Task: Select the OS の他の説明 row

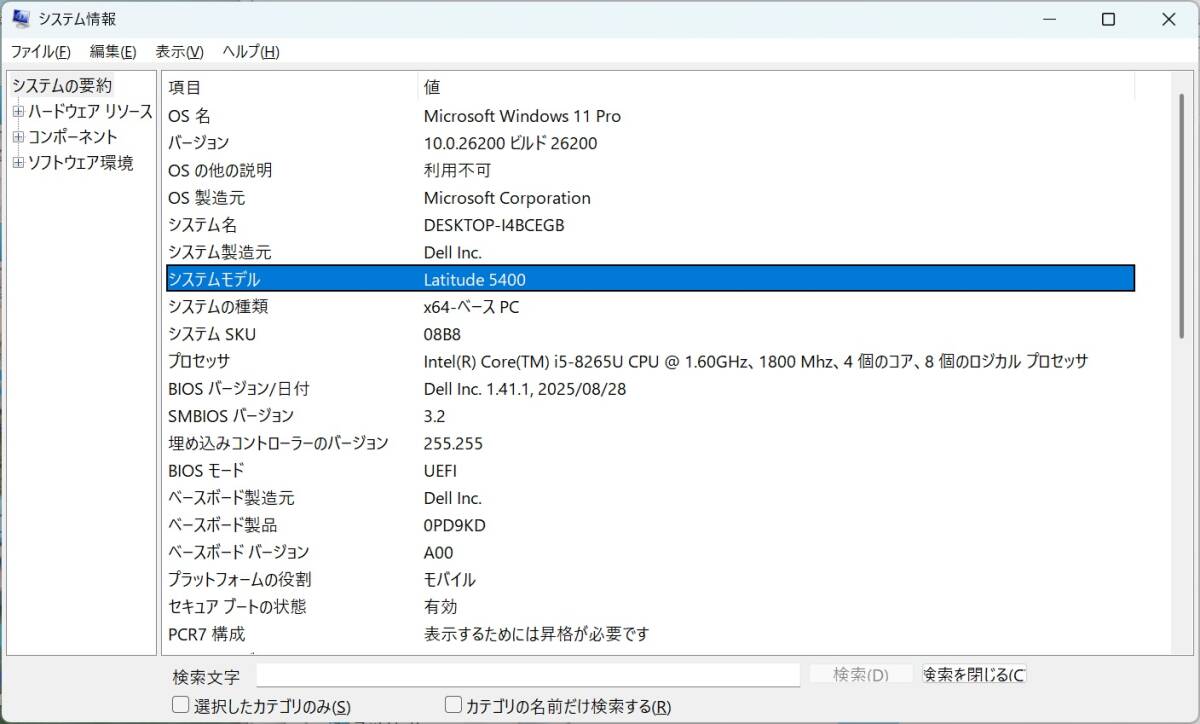Action: 650,171
